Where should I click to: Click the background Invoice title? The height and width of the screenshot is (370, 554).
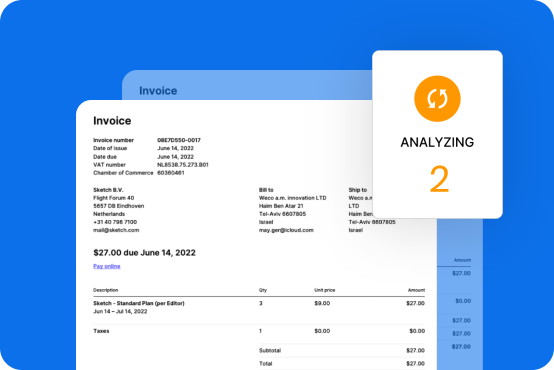pos(158,90)
